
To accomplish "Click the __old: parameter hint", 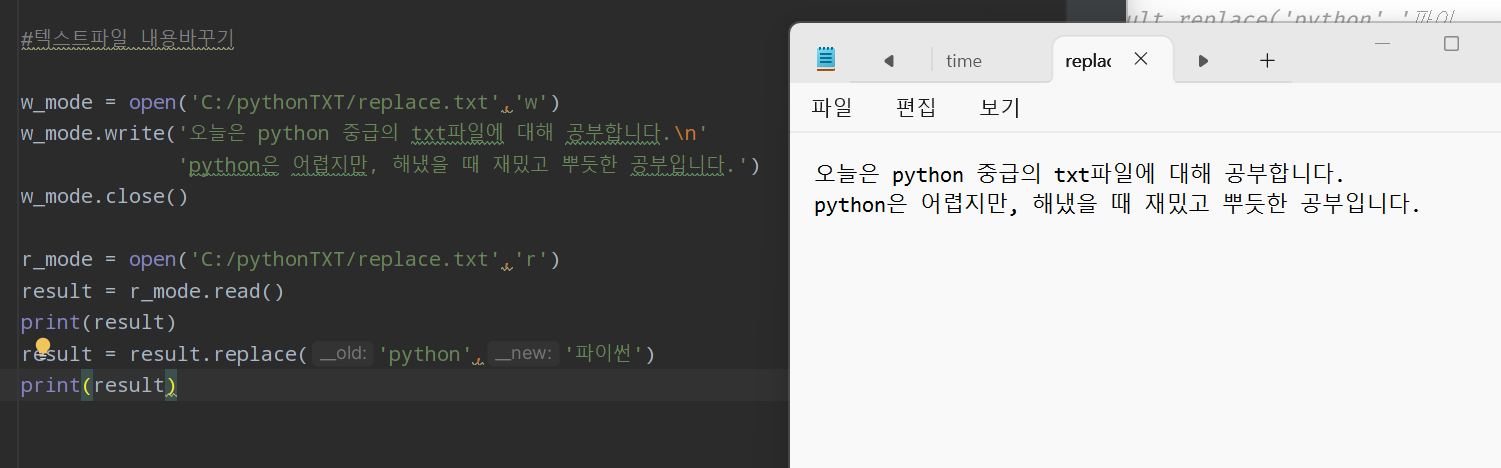I will tap(343, 354).
